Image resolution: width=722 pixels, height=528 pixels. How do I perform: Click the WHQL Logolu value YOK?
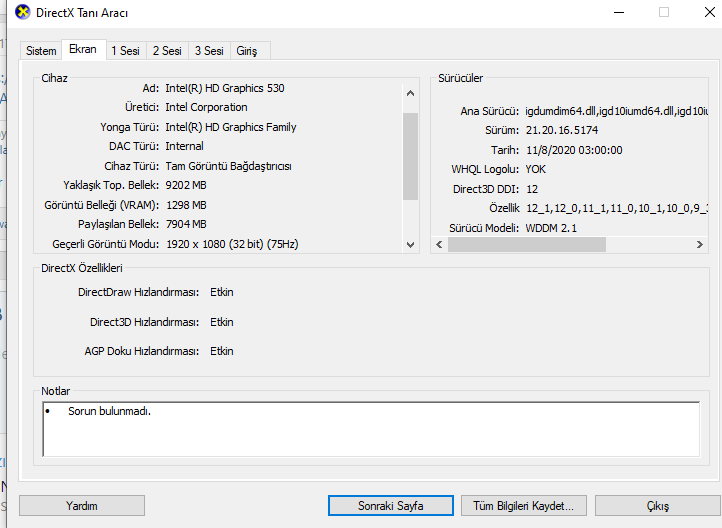[536, 169]
